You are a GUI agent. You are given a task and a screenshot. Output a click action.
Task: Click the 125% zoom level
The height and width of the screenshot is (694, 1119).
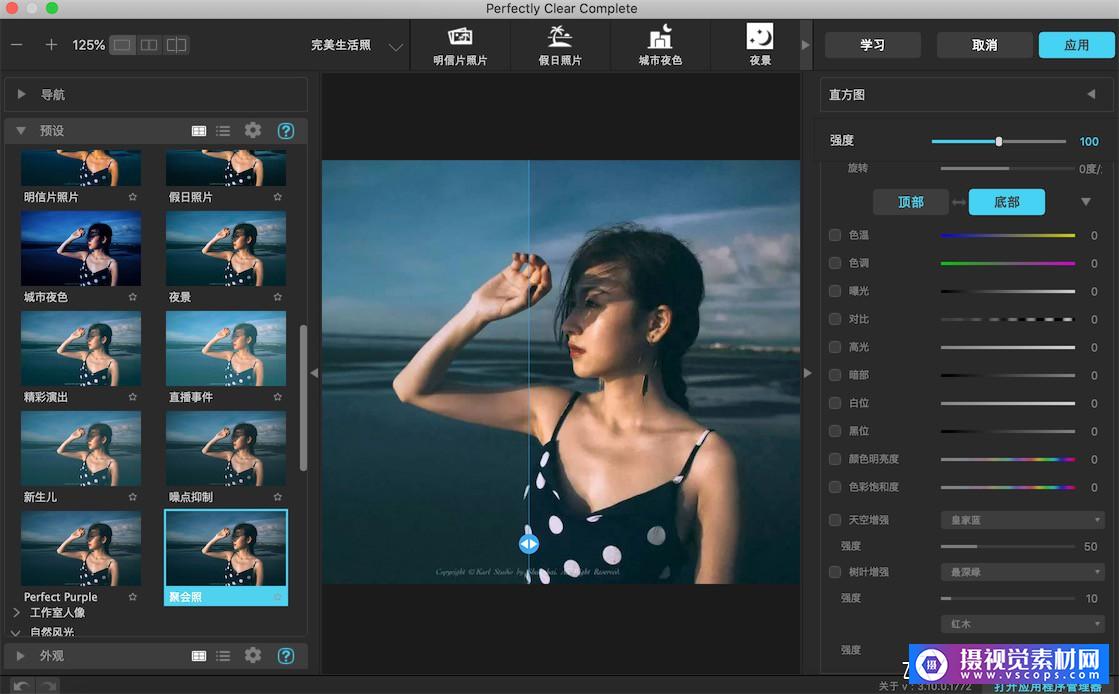(x=88, y=45)
